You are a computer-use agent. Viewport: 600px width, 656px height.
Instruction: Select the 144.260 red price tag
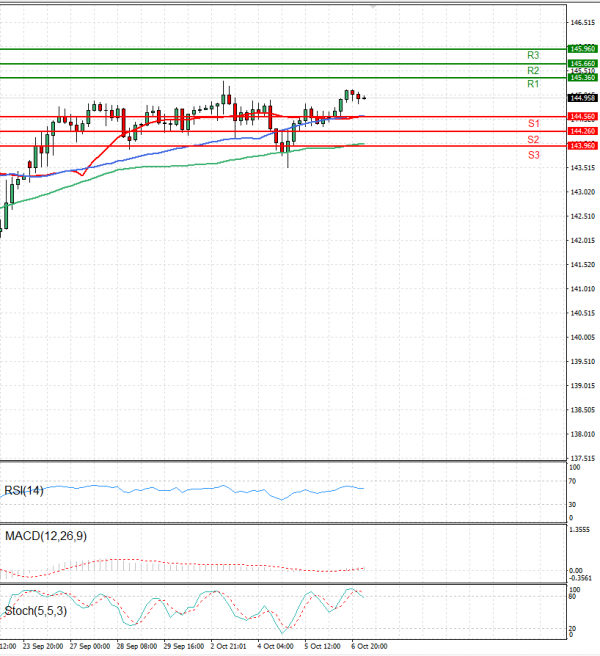(x=582, y=131)
